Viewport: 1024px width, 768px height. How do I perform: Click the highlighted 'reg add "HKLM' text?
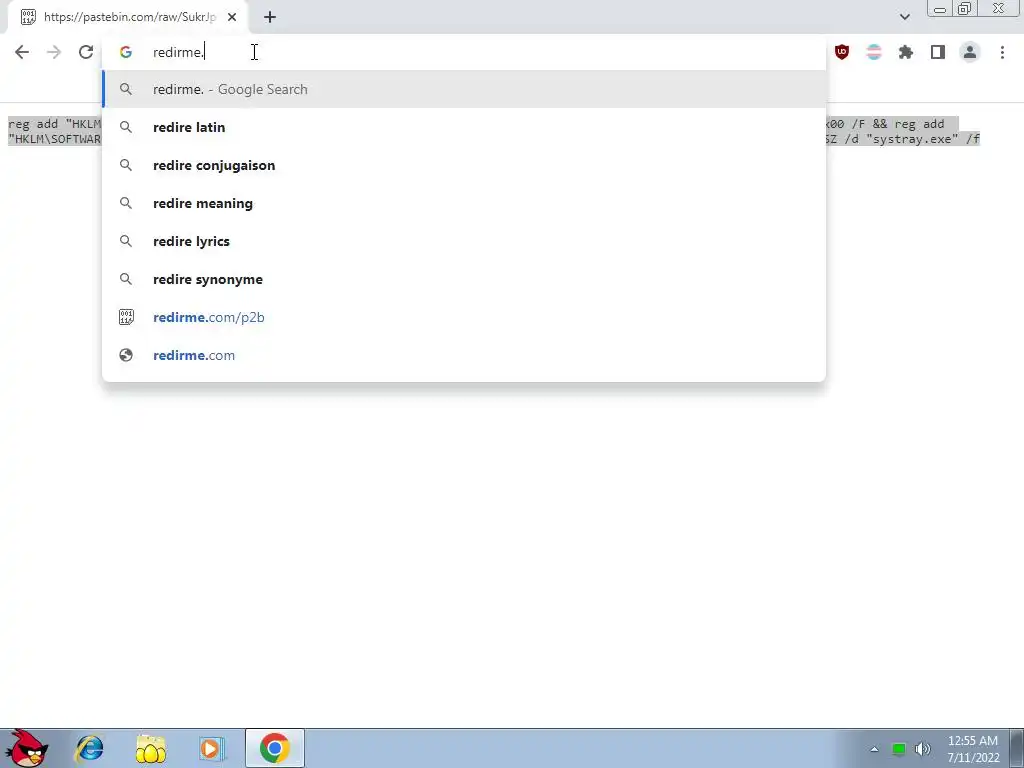55,123
